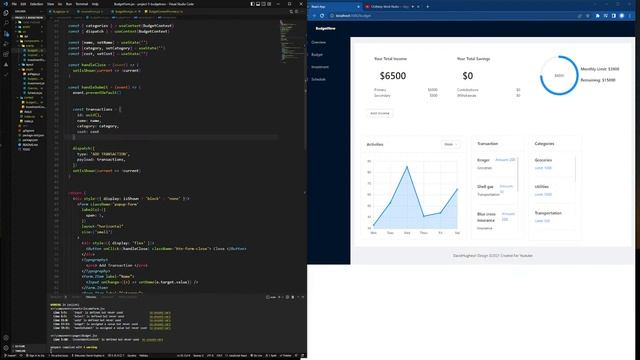
Task: Click the Add Income button
Action: (x=380, y=113)
